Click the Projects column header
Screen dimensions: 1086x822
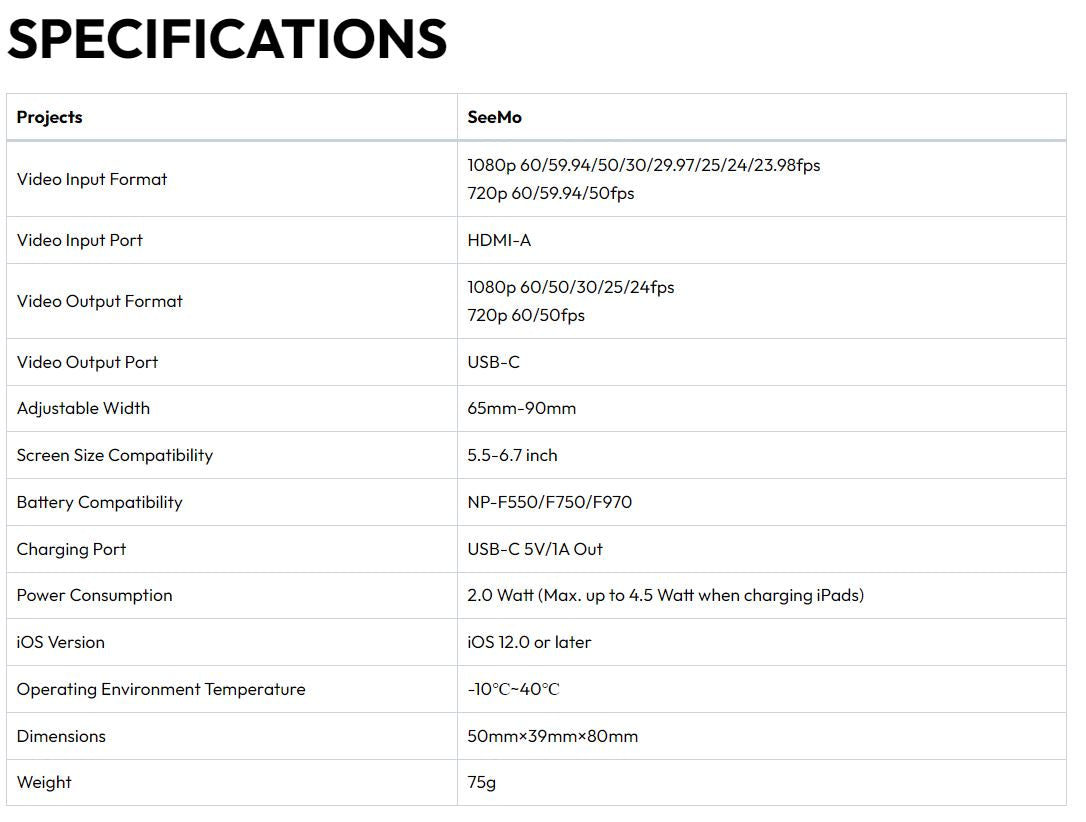pos(50,117)
